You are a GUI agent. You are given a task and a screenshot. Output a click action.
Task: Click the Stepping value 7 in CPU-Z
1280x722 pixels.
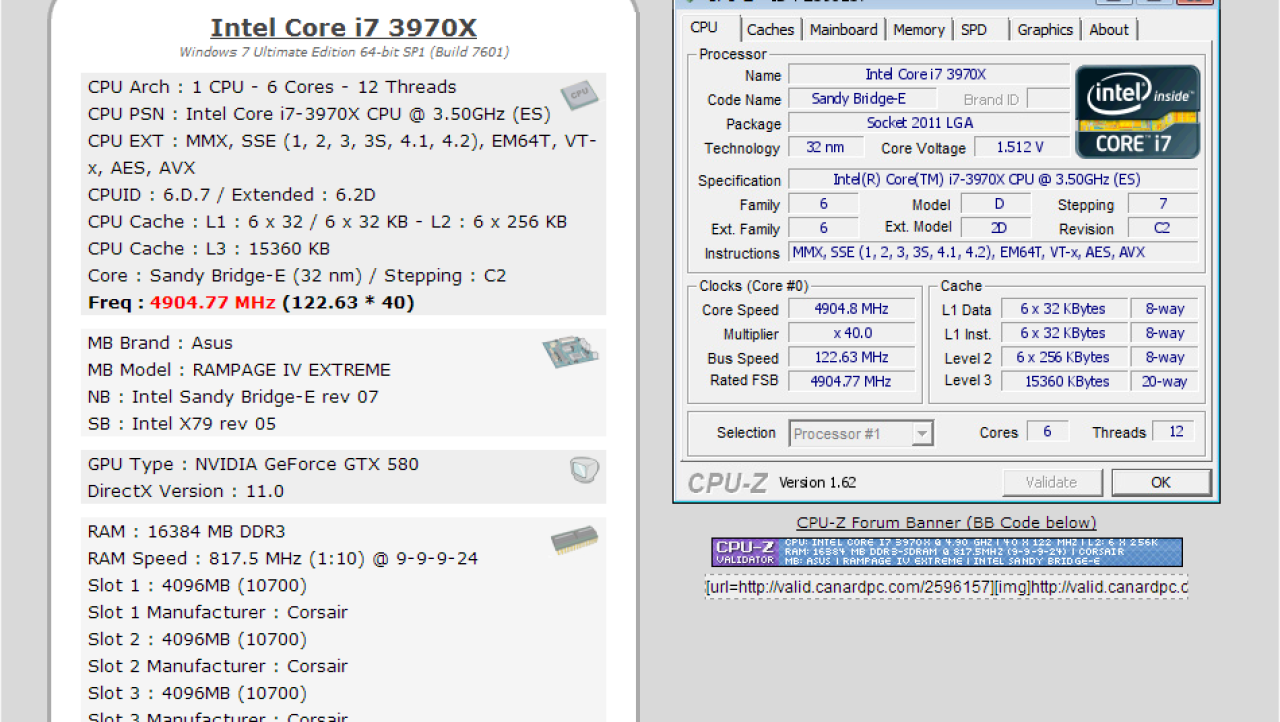click(1163, 204)
